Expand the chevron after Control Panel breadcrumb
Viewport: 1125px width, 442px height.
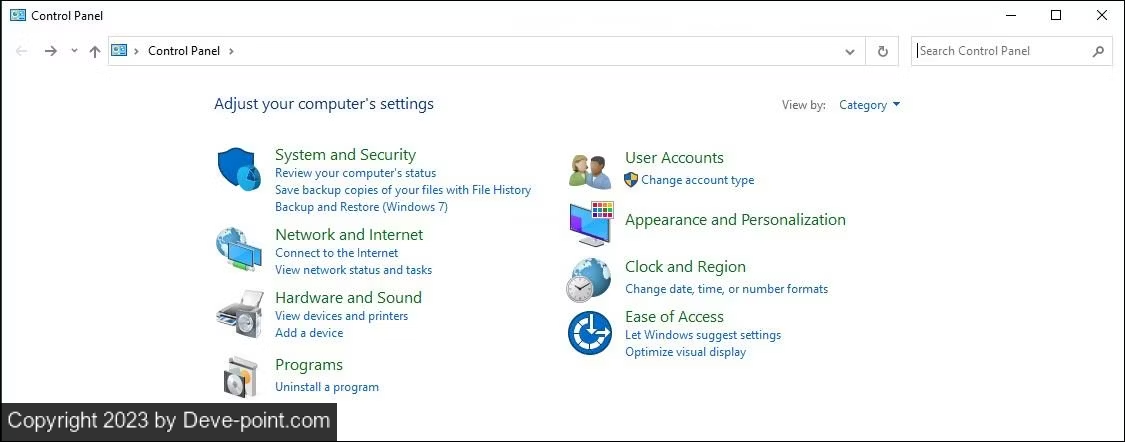tap(231, 51)
